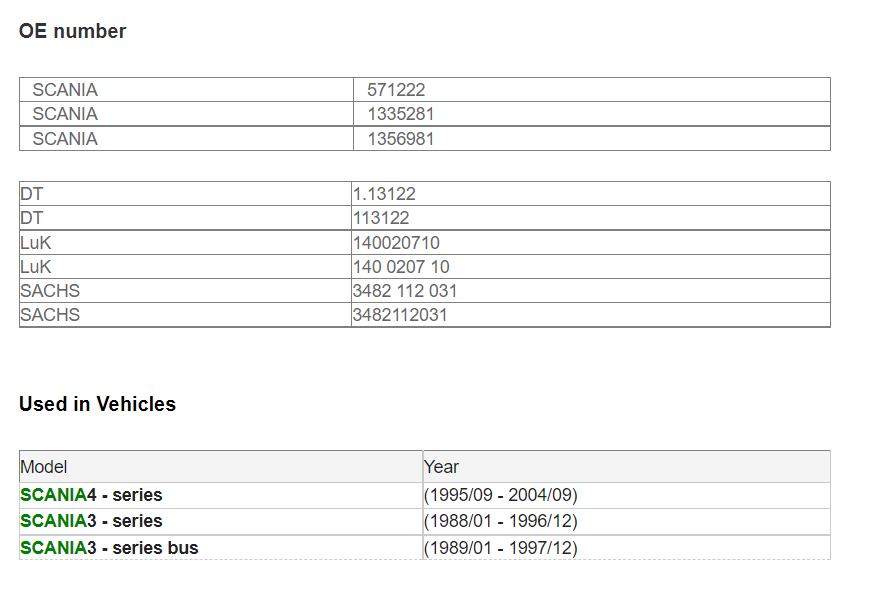
Task: Click the Year column header
Action: coord(627,467)
